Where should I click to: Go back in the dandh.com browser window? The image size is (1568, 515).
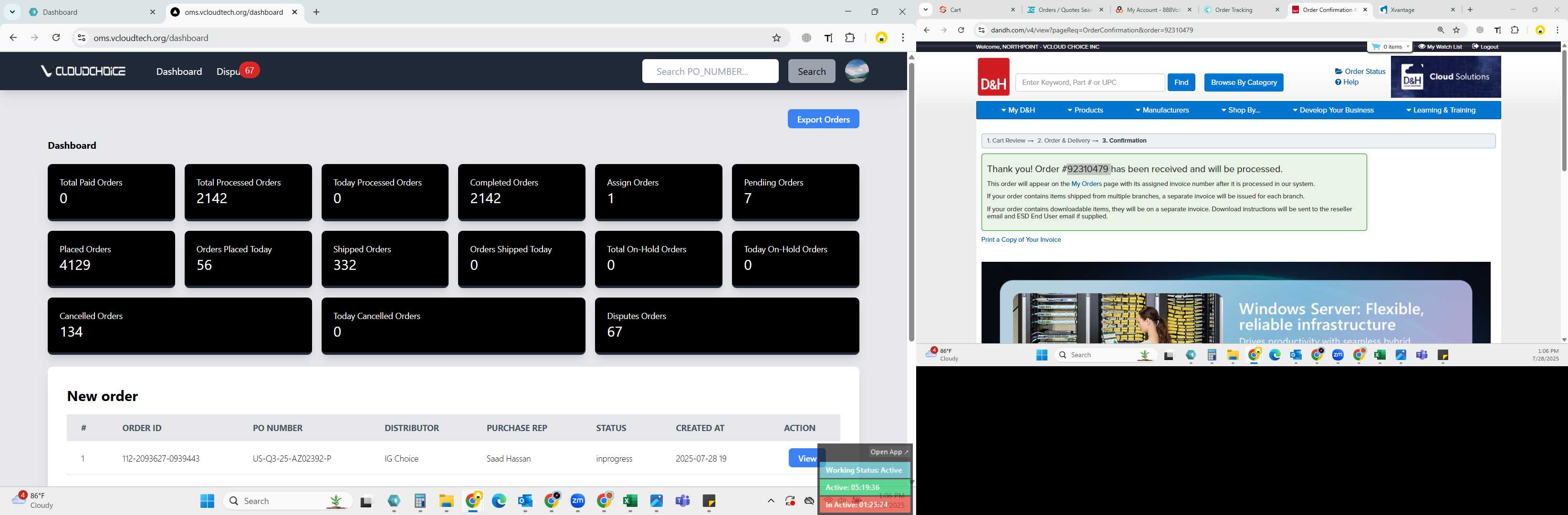(926, 30)
